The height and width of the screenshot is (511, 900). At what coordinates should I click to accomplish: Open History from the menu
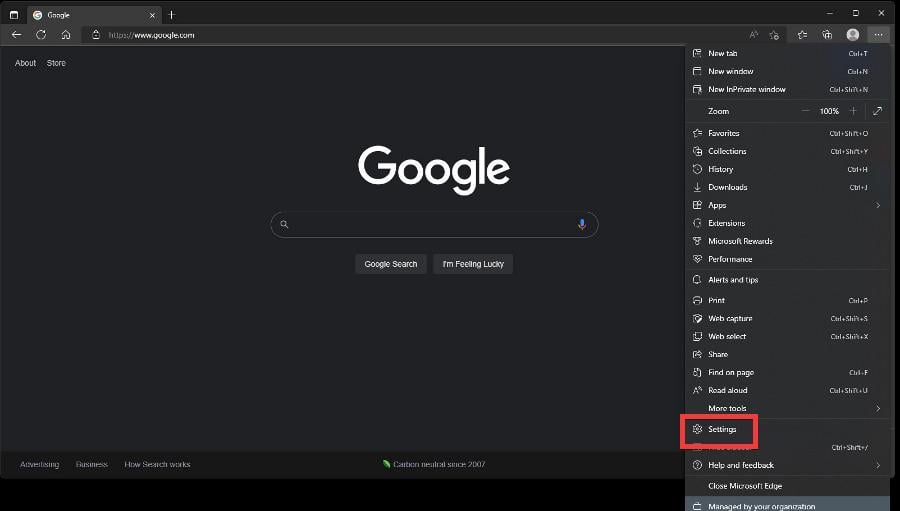787,169
